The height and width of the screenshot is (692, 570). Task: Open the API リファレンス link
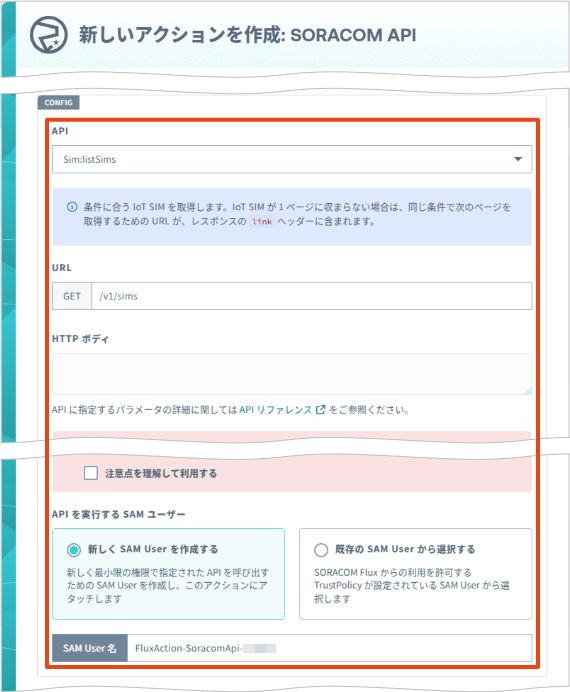click(276, 410)
